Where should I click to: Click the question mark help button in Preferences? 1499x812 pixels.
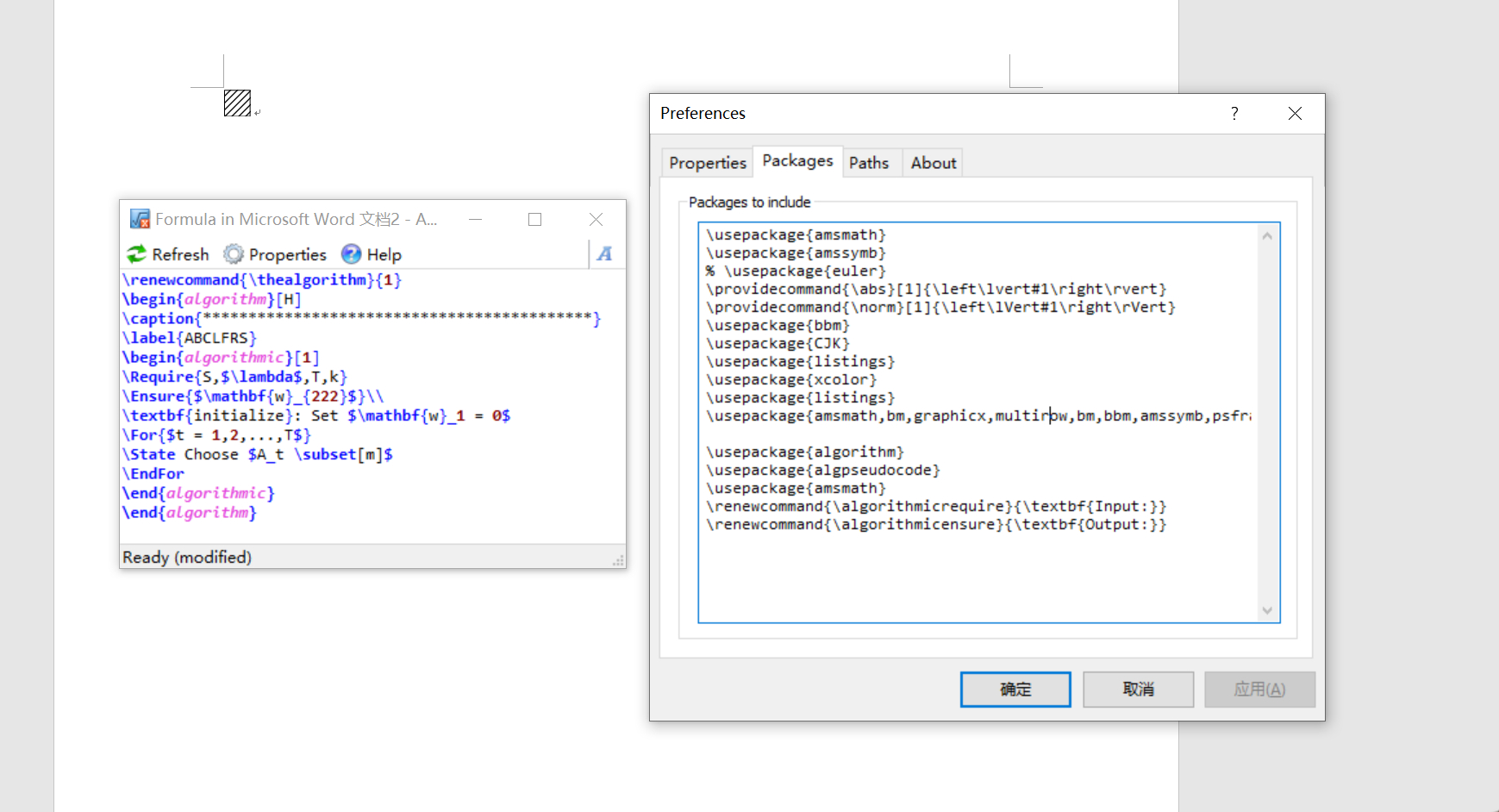coord(1234,113)
